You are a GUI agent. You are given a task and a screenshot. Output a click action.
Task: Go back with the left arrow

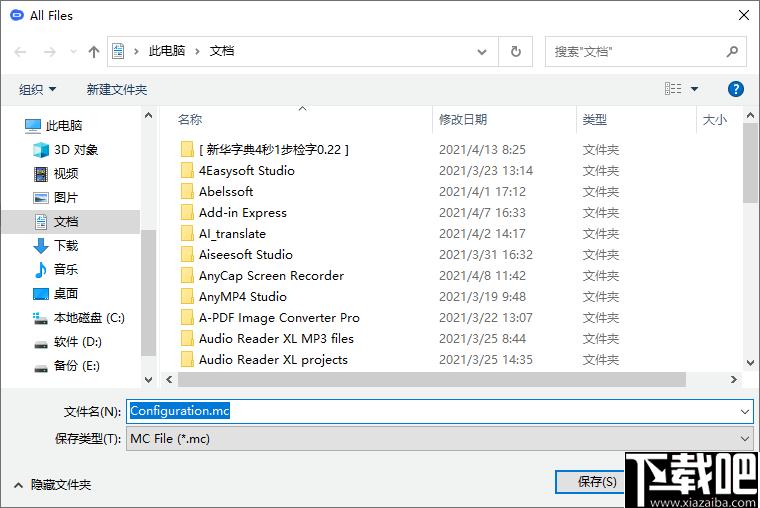20,51
